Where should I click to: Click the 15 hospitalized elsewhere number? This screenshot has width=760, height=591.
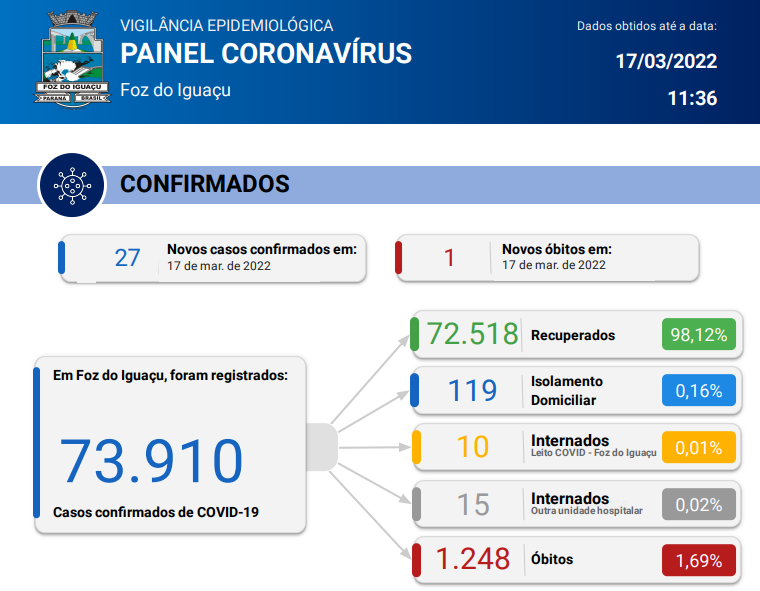click(473, 504)
